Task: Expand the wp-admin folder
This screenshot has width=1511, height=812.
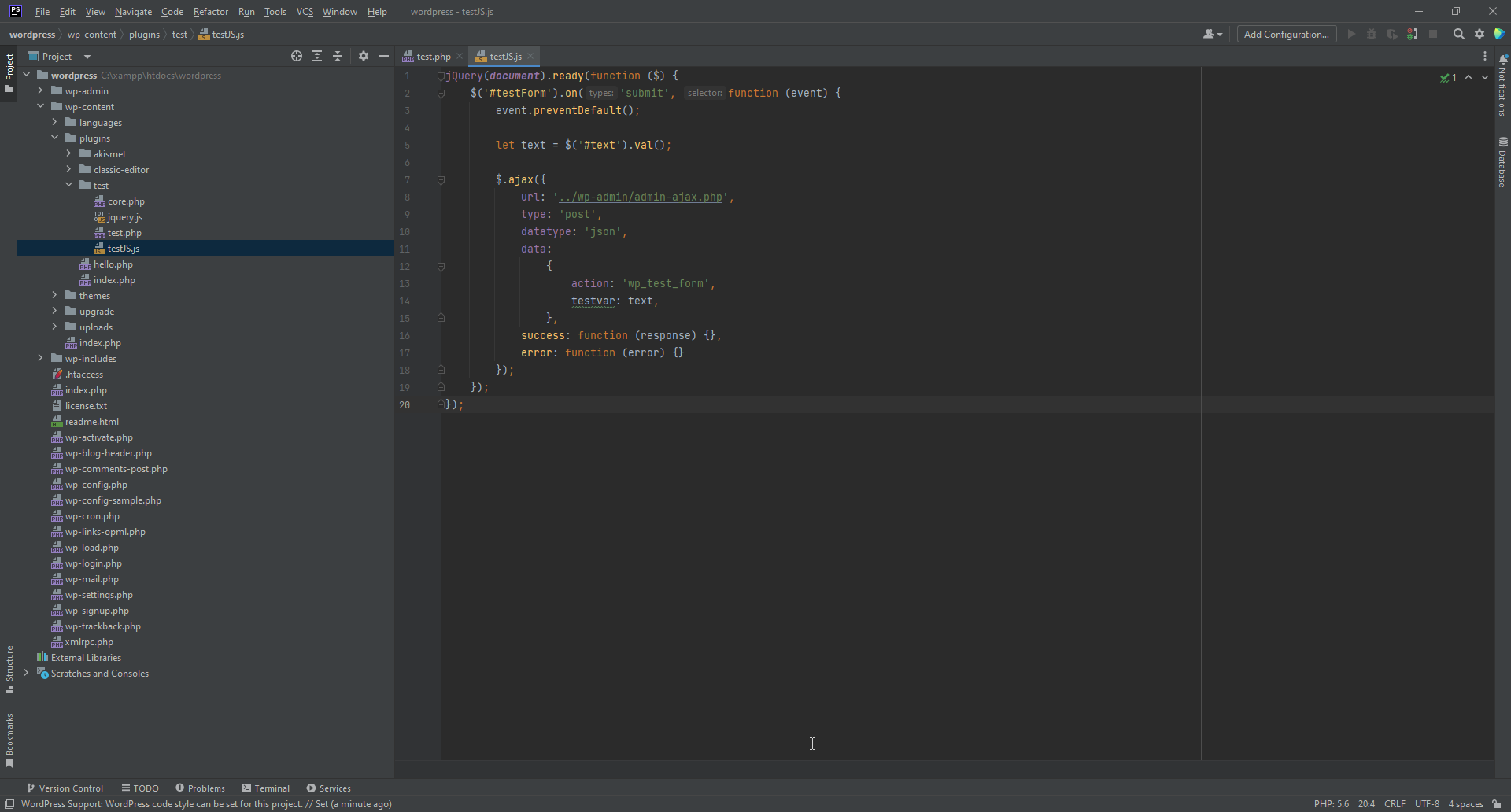Action: [x=41, y=90]
